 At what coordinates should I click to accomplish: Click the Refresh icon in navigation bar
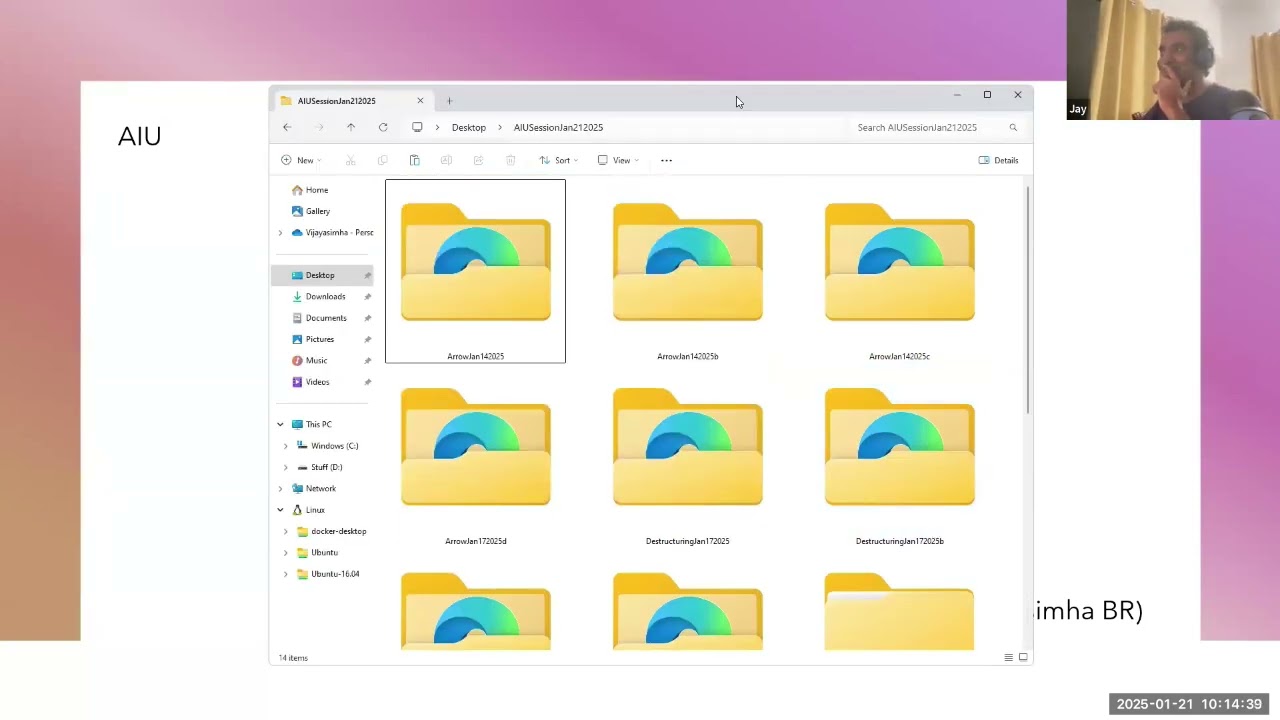click(x=383, y=127)
